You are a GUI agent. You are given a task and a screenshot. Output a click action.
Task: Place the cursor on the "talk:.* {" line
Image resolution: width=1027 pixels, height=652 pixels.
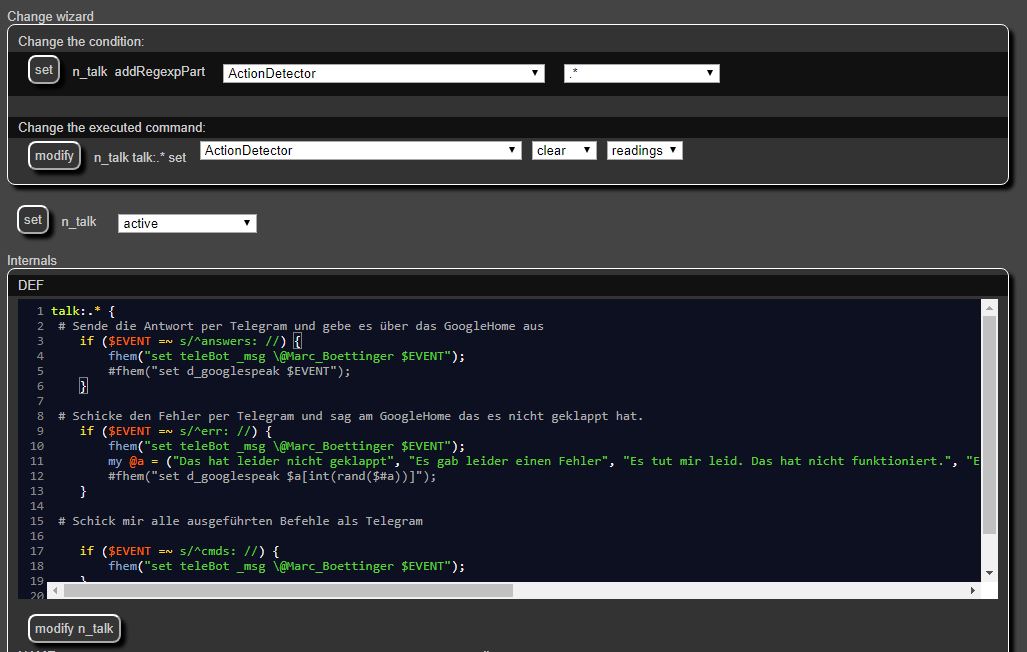click(83, 311)
